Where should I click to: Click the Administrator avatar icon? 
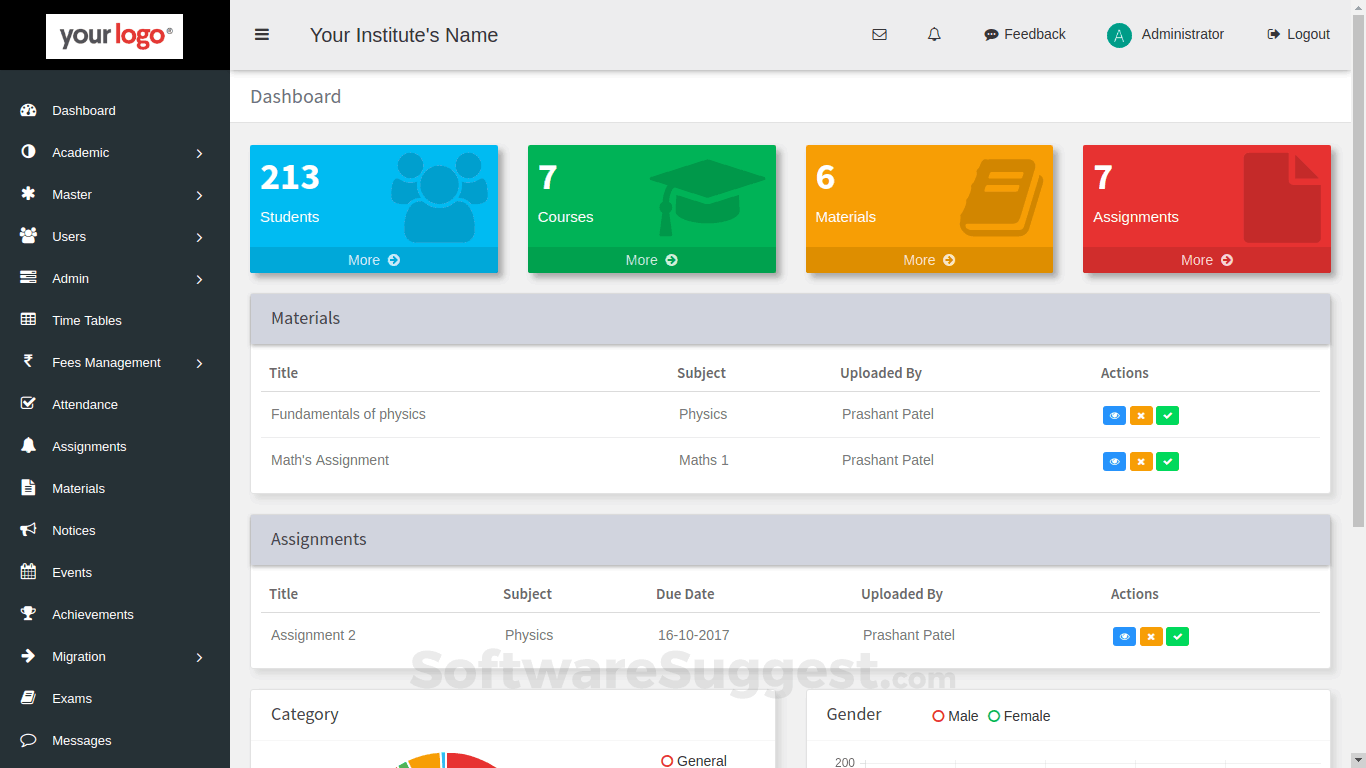pos(1119,36)
